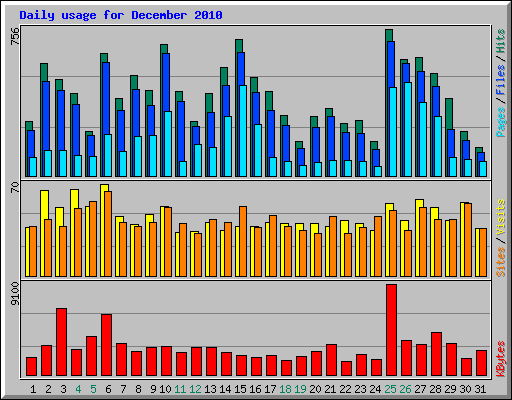Click day label '8' on the x-axis
Screen dimensions: 512x400
click(x=138, y=389)
